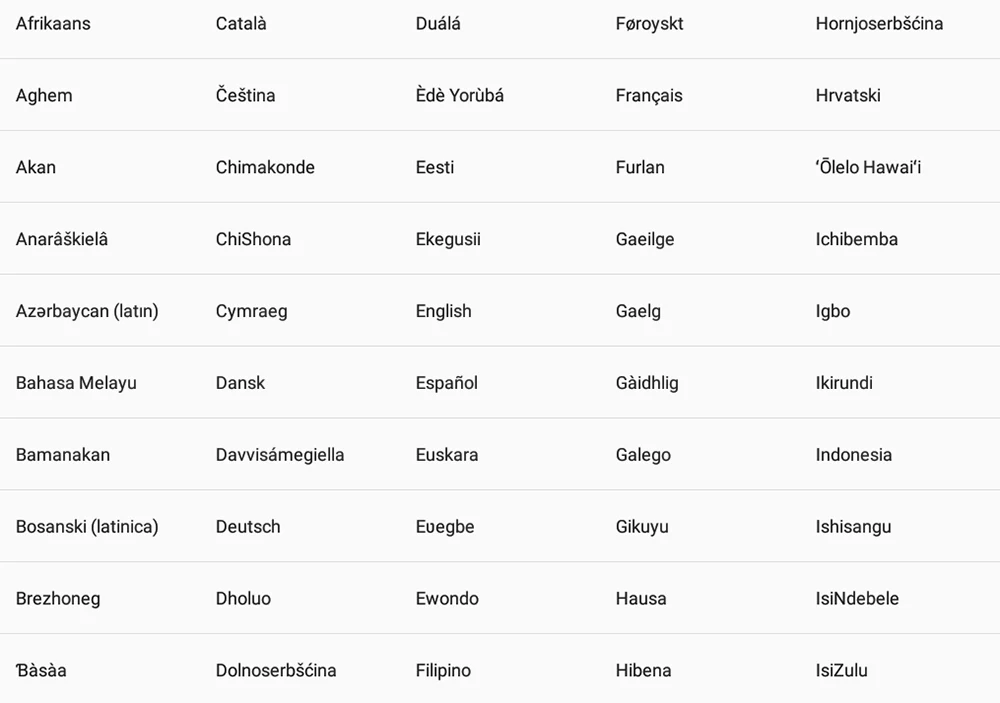Image resolution: width=1000 pixels, height=703 pixels.
Task: Select English as the language
Action: pyautogui.click(x=443, y=311)
